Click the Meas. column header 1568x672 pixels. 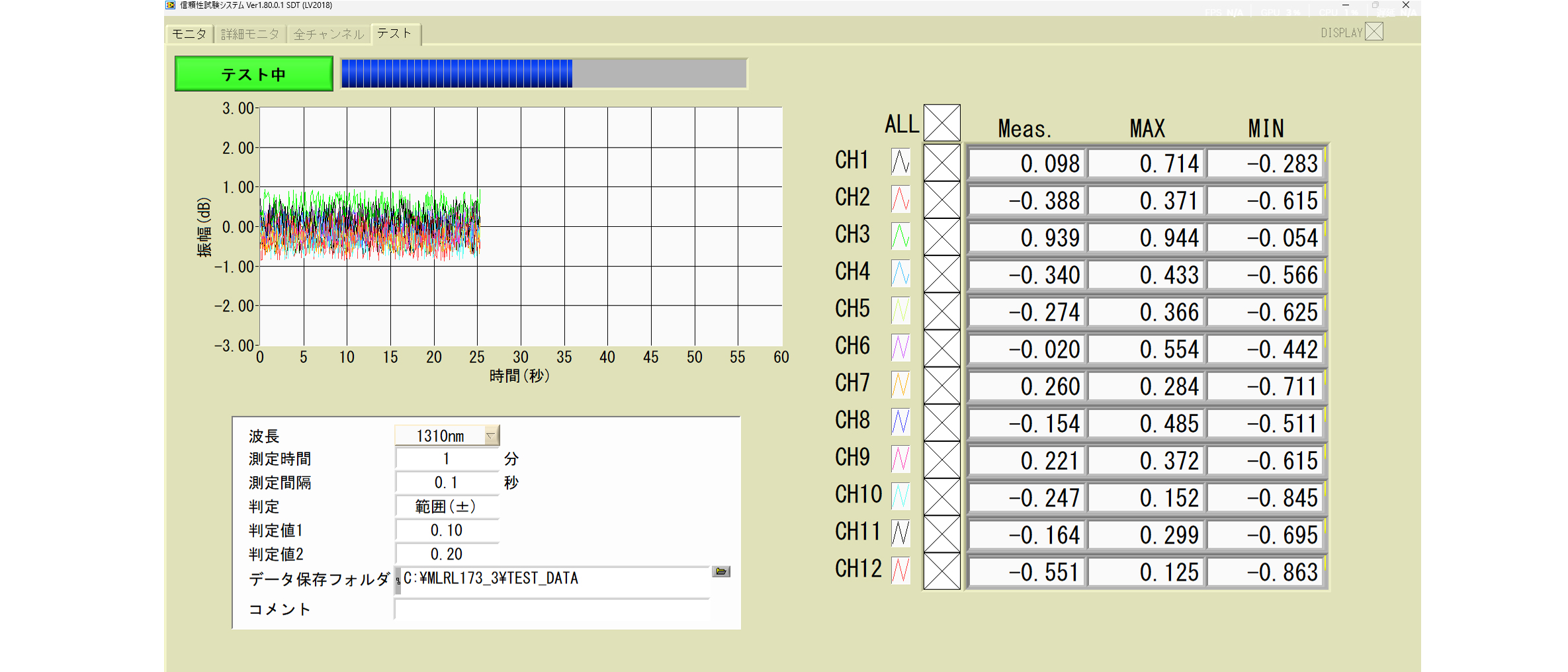click(x=1024, y=128)
